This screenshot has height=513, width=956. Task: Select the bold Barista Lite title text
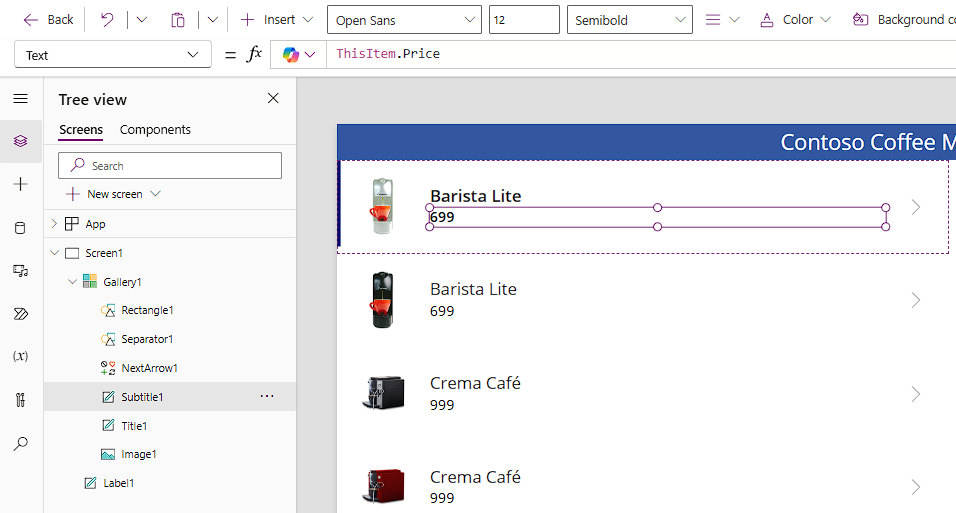476,196
